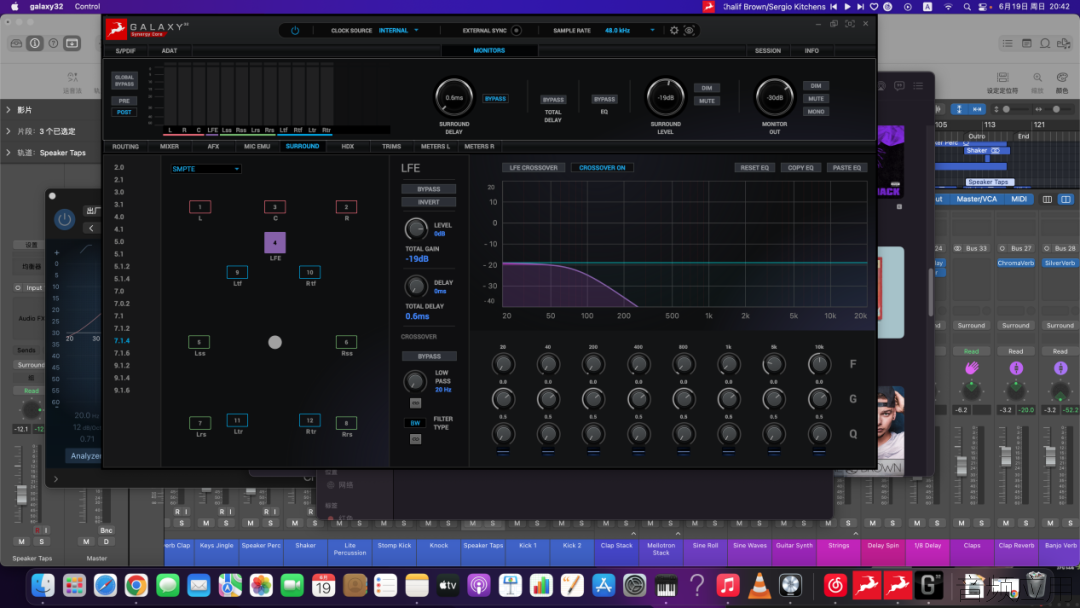Select the 9.1.6 surround format
Image resolution: width=1080 pixels, height=608 pixels.
(122, 390)
